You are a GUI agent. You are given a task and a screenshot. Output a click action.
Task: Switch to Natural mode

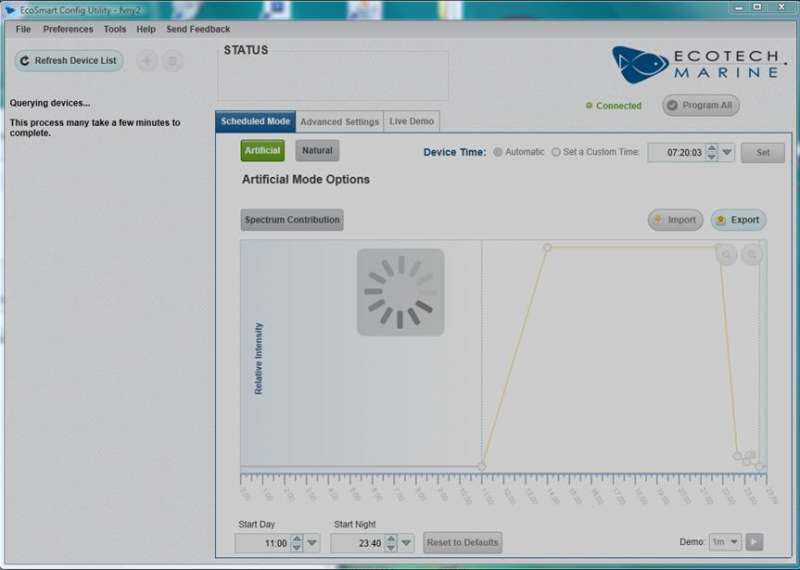coord(317,150)
